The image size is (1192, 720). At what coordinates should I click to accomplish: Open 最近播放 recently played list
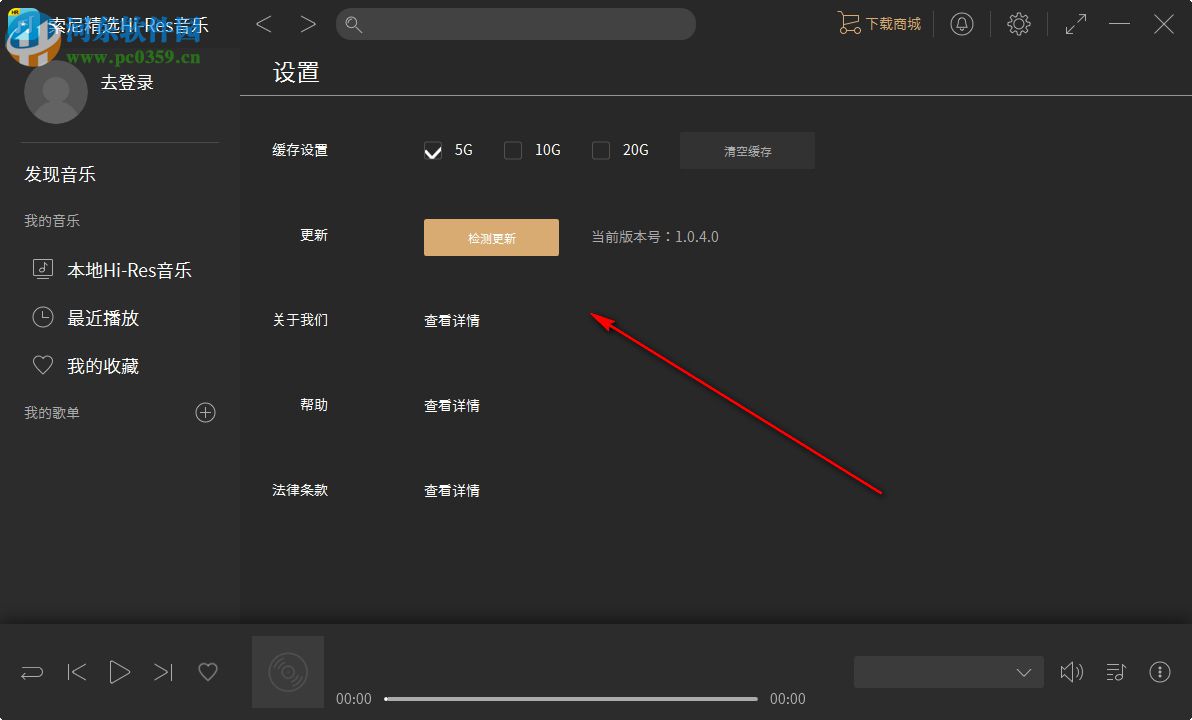tap(103, 318)
